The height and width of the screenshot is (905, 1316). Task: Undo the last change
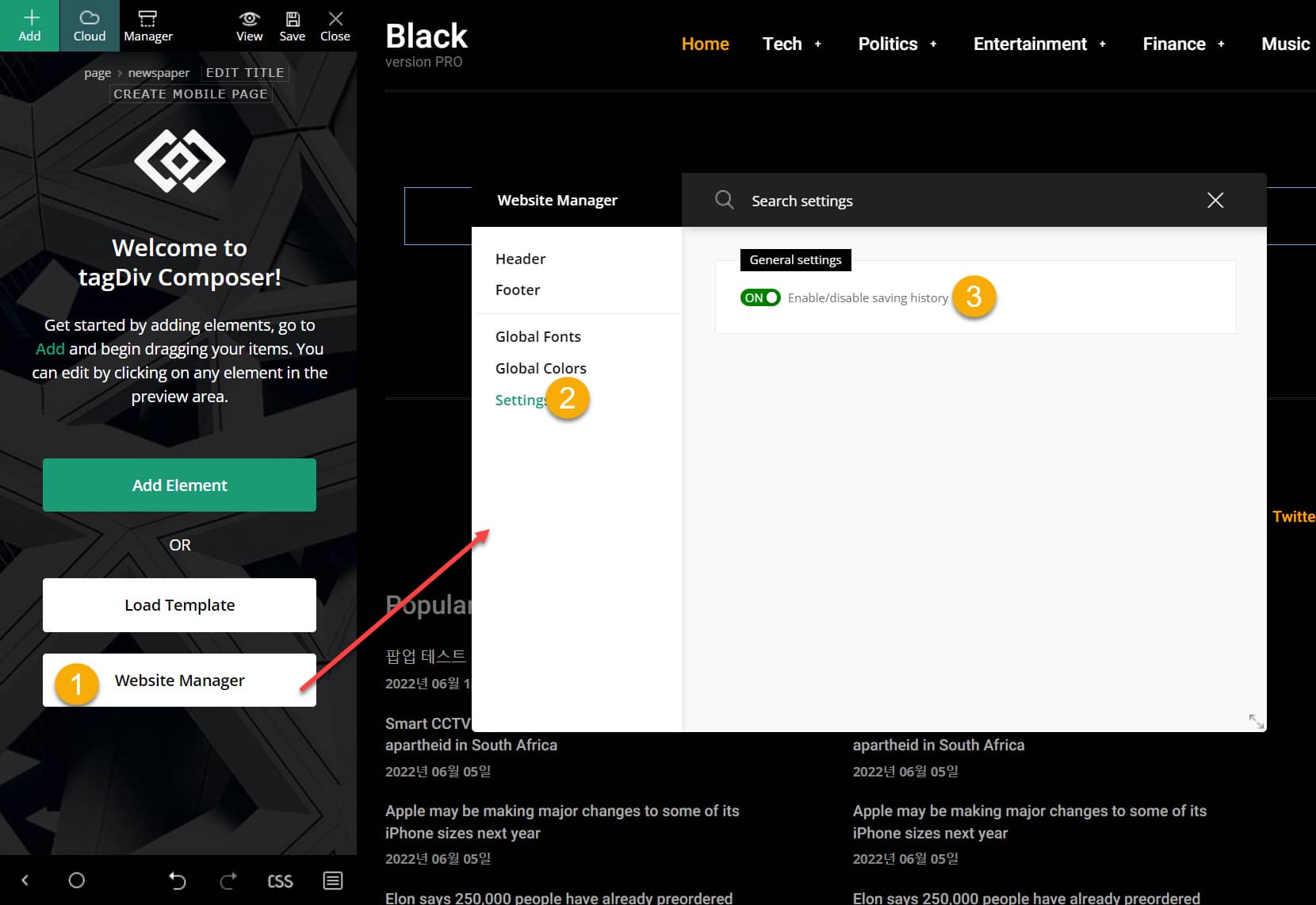178,880
